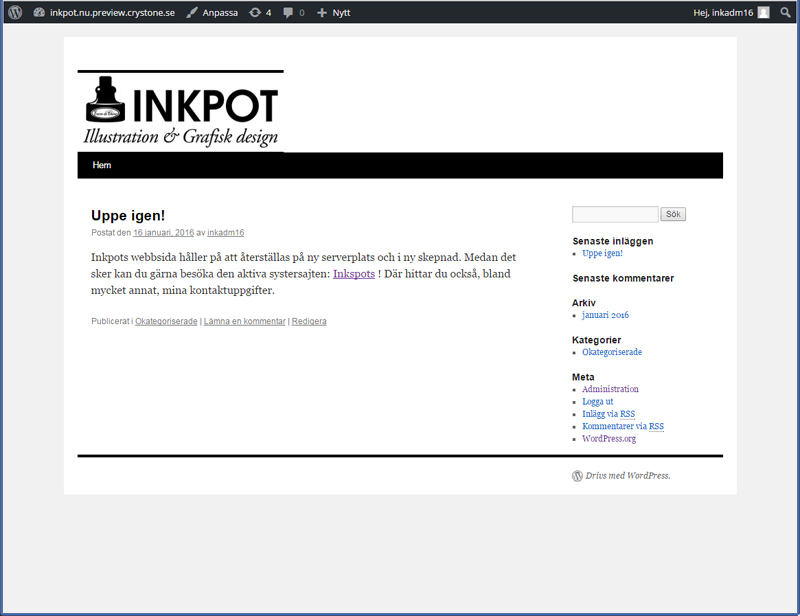Open the post title Uppe igen!
Viewport: 800px width, 616px height.
tap(128, 215)
